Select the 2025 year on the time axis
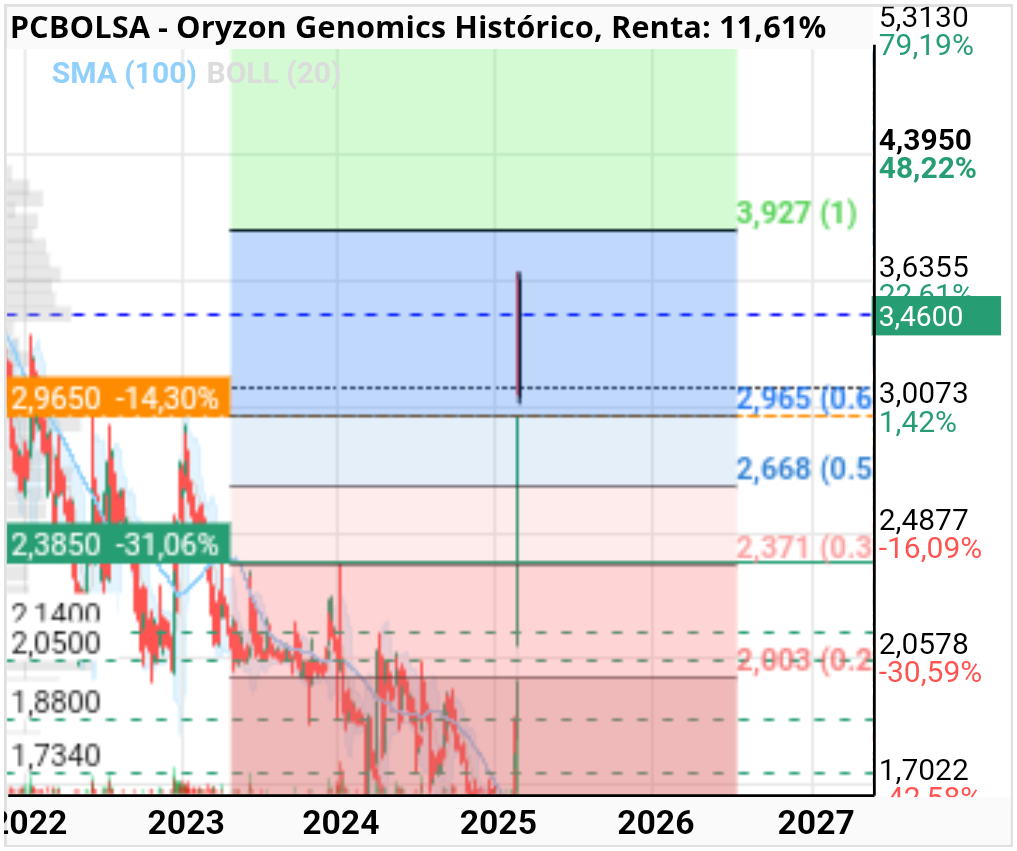 498,822
